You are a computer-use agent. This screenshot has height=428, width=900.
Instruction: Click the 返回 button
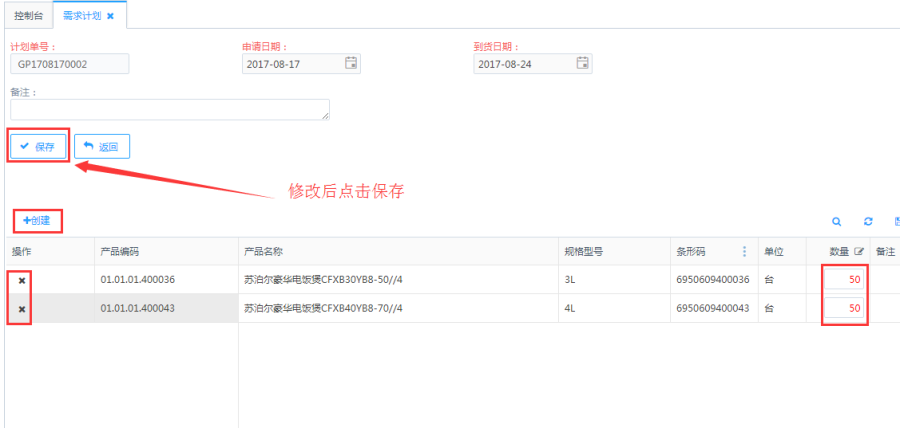(x=102, y=146)
